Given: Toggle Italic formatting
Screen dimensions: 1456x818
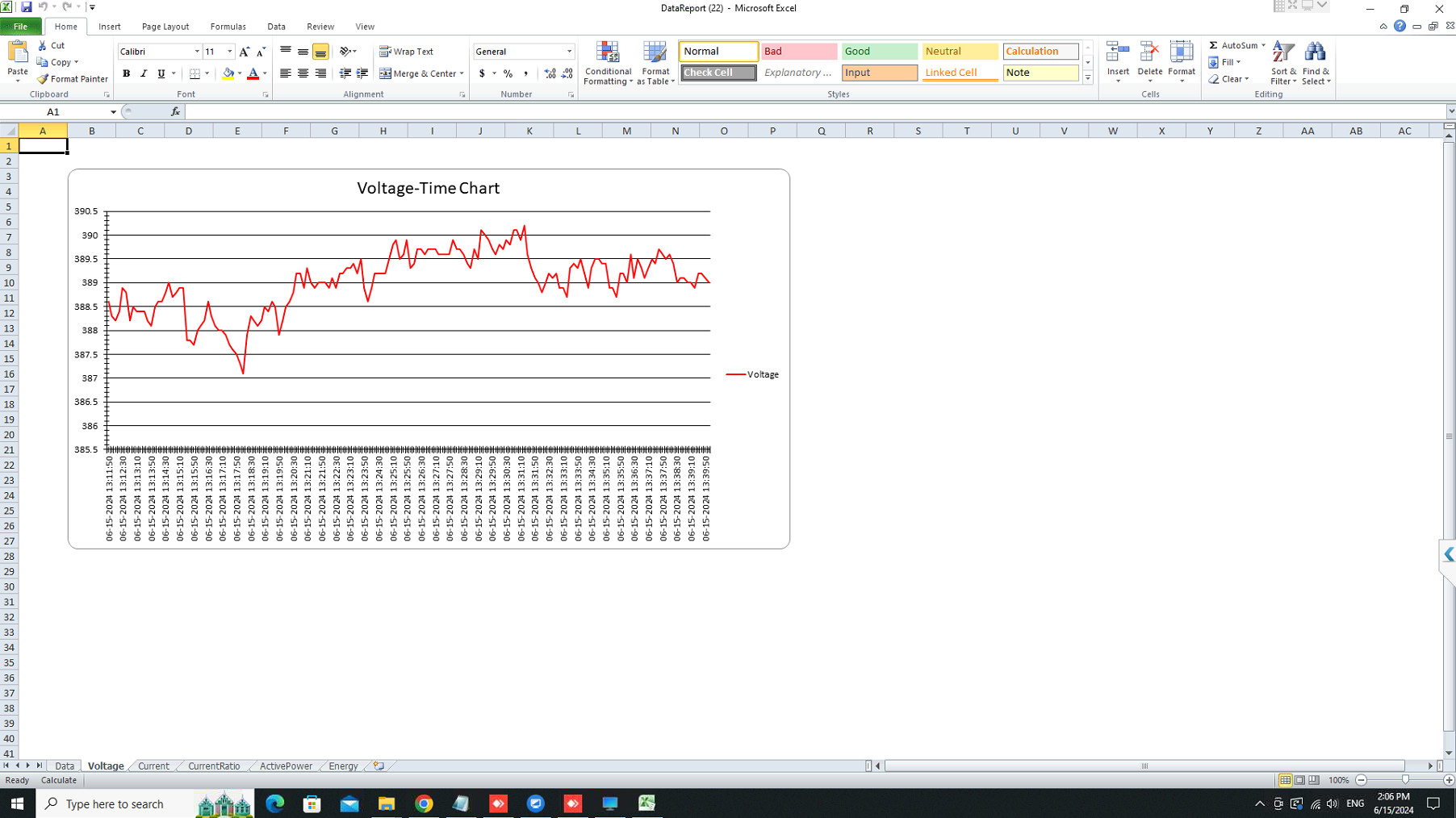Looking at the screenshot, I should point(144,73).
